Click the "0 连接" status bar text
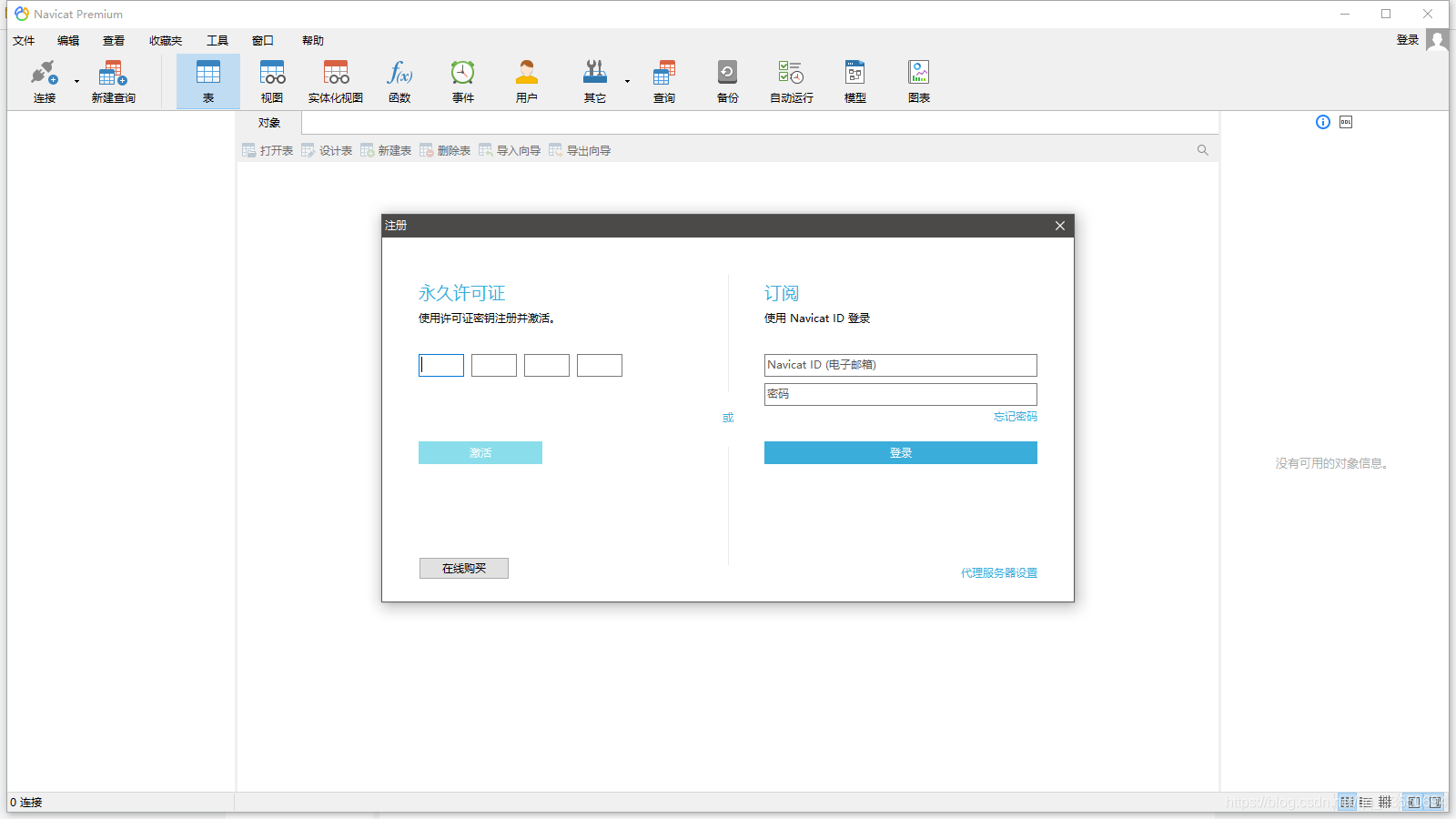This screenshot has width=1456, height=819. (x=26, y=803)
